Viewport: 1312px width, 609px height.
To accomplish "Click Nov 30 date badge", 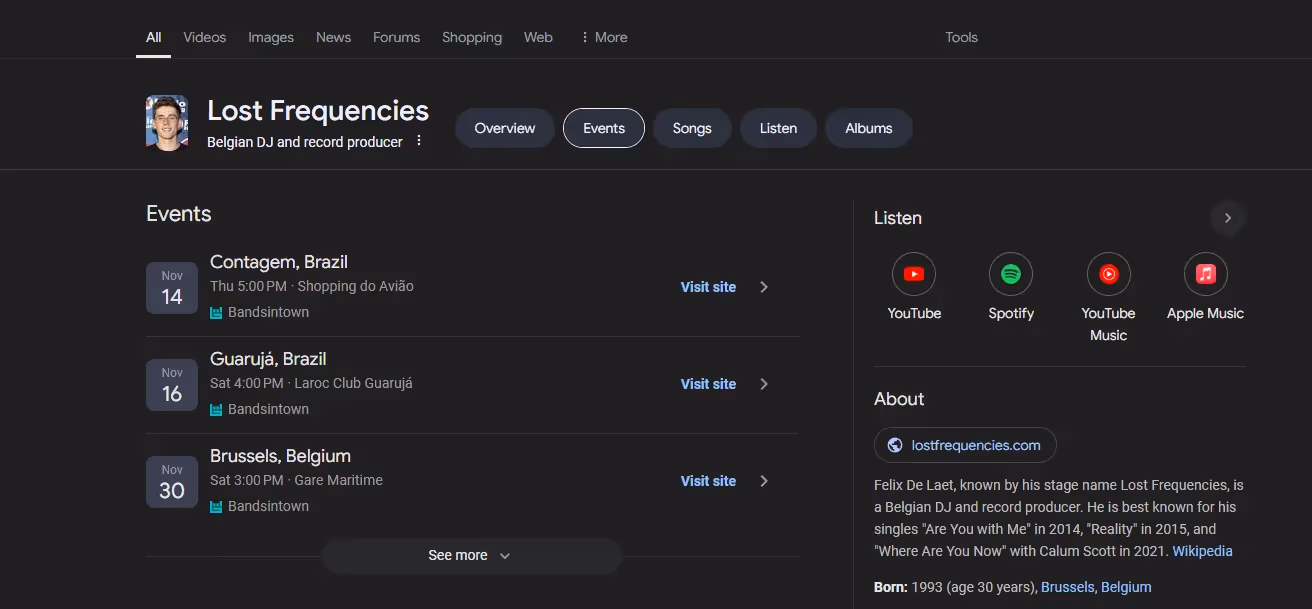I will (x=172, y=482).
